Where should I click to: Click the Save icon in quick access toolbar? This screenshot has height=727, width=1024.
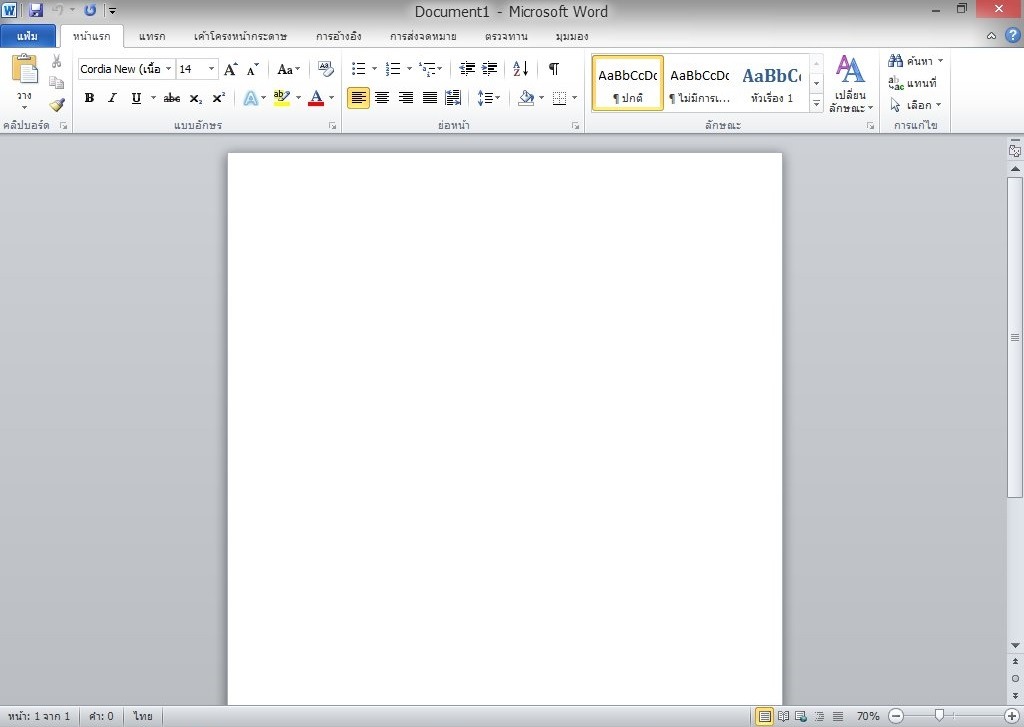pyautogui.click(x=36, y=10)
